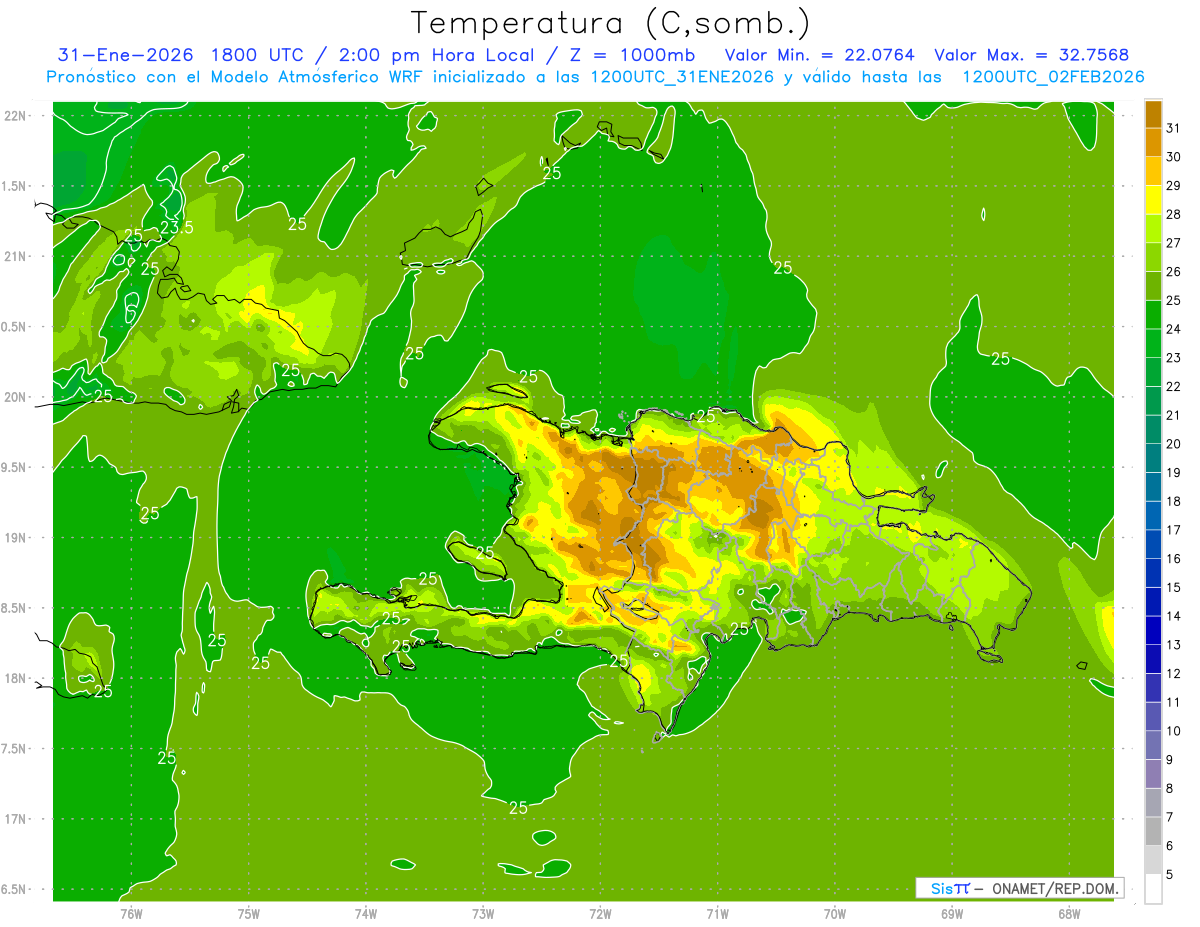The height and width of the screenshot is (927, 1200).
Task: Select the "Z = 1000mb" level text
Action: pyautogui.click(x=632, y=55)
